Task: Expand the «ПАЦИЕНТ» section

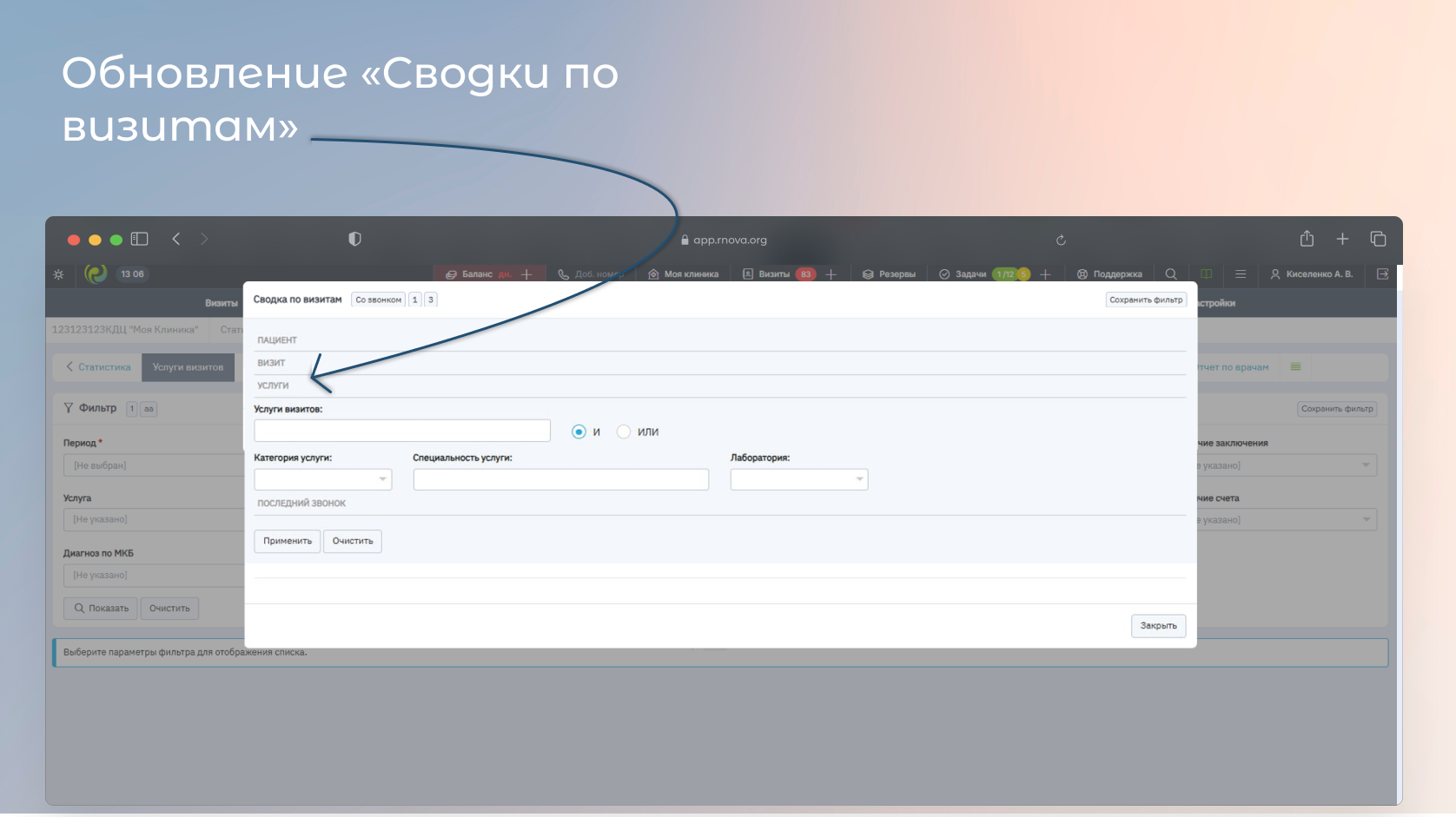Action: coord(277,340)
